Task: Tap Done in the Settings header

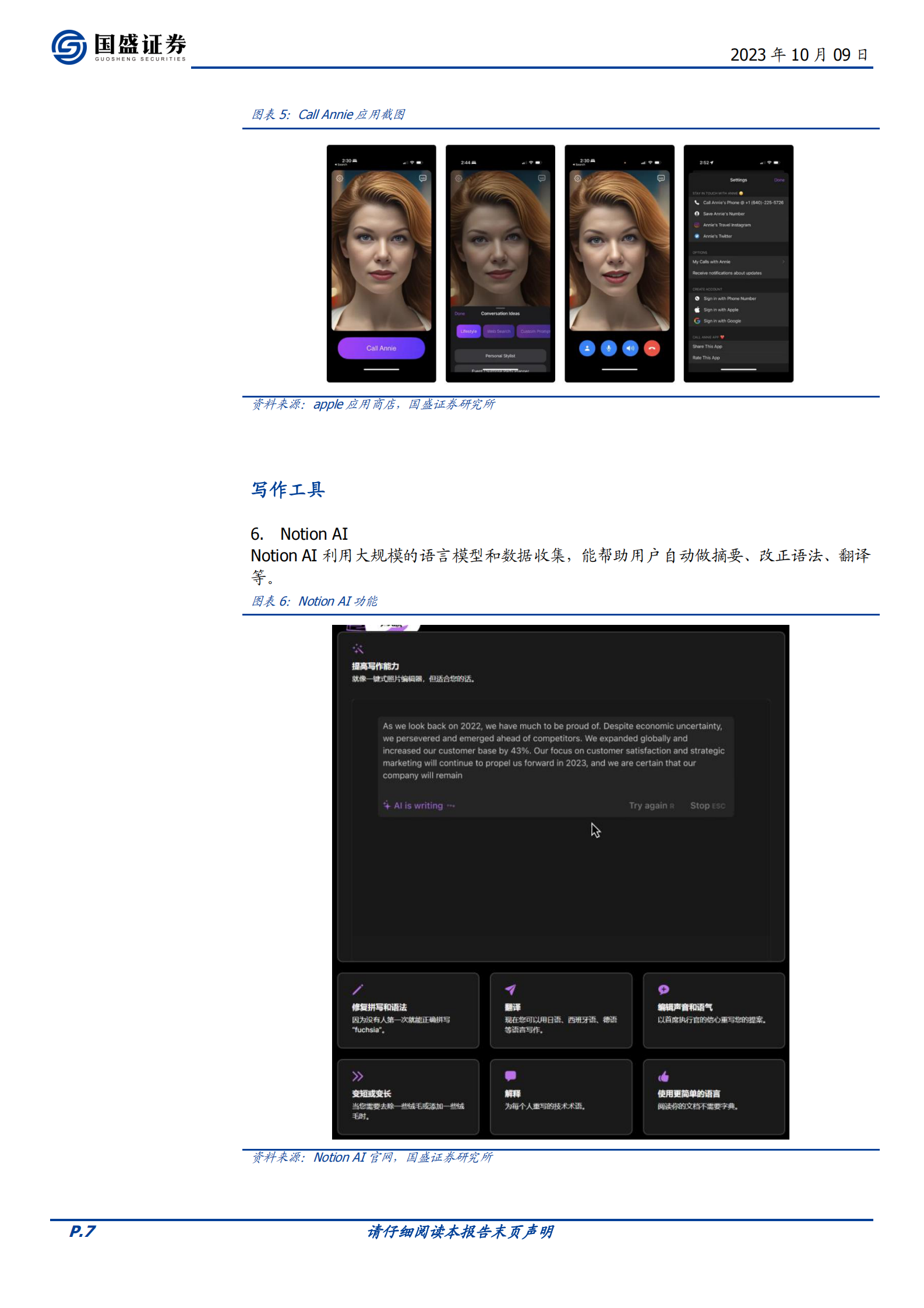Action: (779, 180)
